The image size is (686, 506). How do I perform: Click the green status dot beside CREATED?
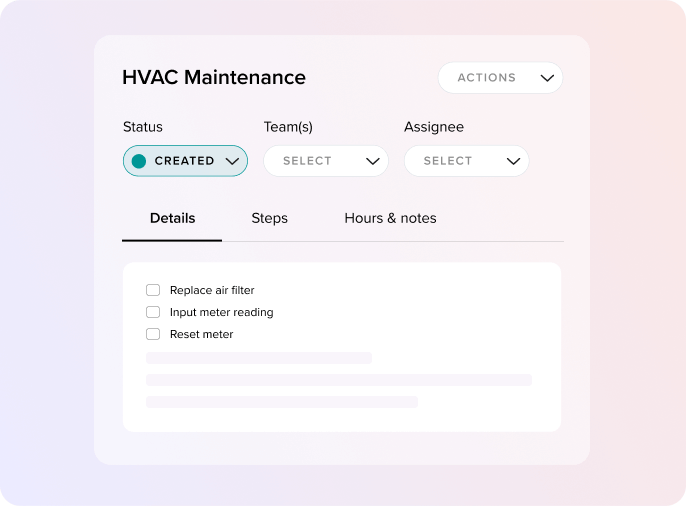[x=139, y=161]
